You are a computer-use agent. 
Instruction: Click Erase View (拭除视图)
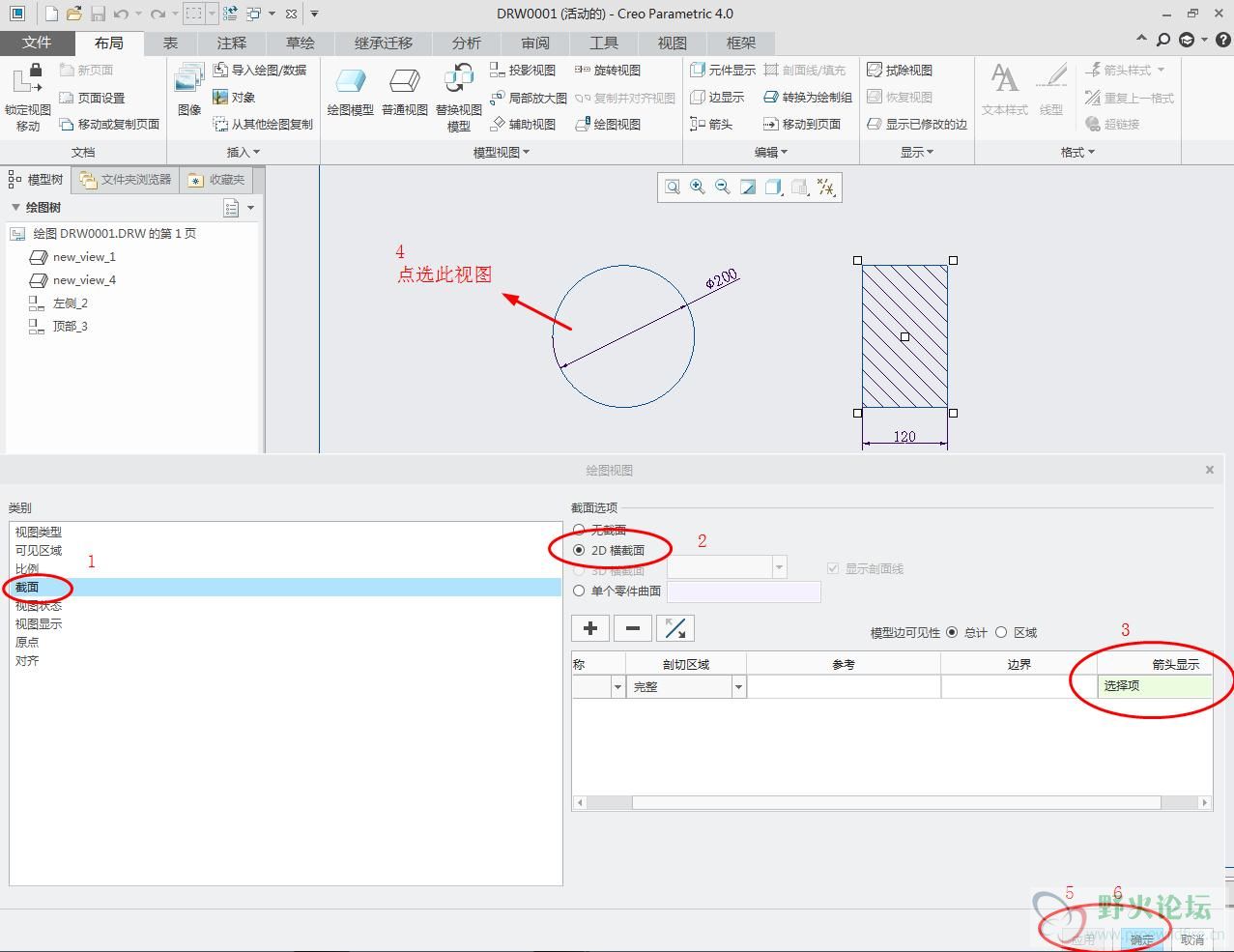pyautogui.click(x=900, y=71)
